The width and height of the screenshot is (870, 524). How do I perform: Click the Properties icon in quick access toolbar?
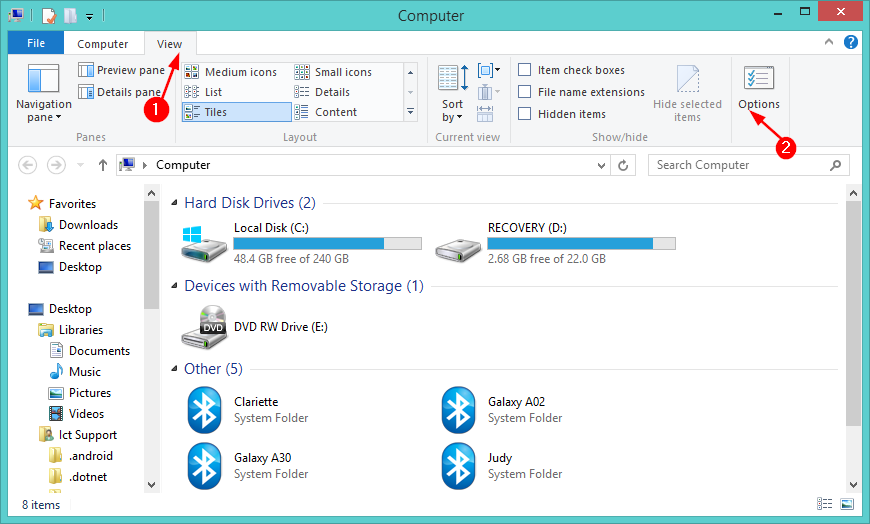point(49,16)
